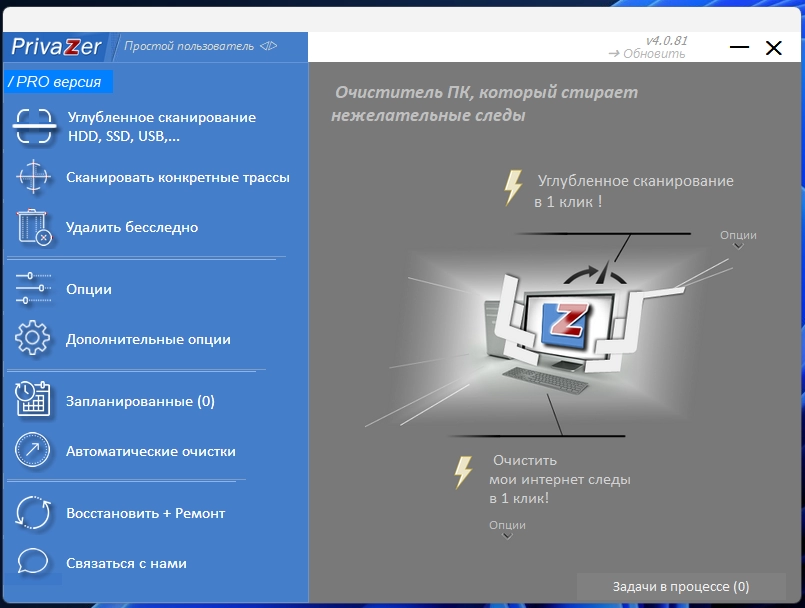
Task: Click the lightning bolt next to Очистить
Action: coord(463,472)
